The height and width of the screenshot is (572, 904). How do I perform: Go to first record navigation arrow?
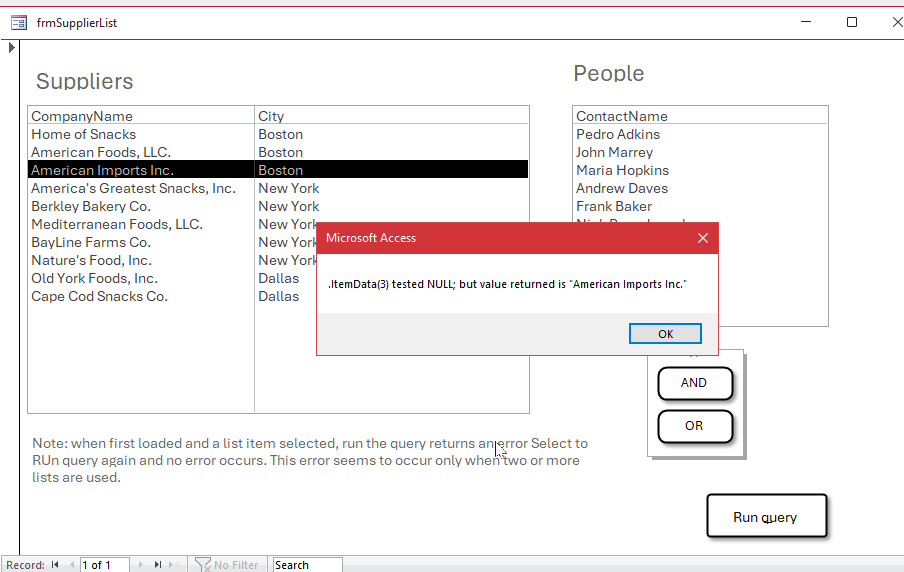tap(56, 565)
